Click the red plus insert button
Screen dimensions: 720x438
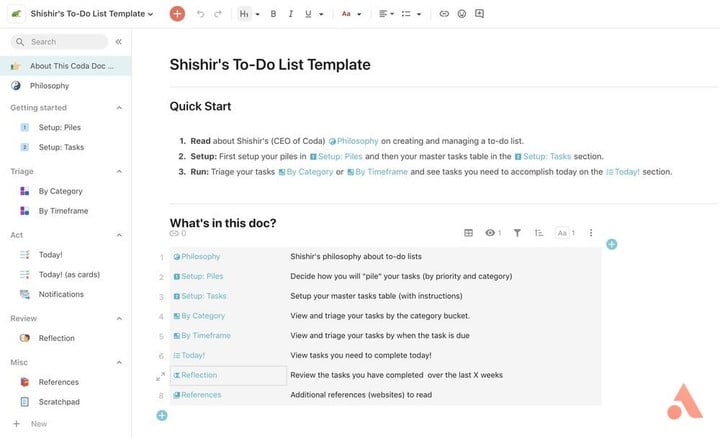coord(177,14)
